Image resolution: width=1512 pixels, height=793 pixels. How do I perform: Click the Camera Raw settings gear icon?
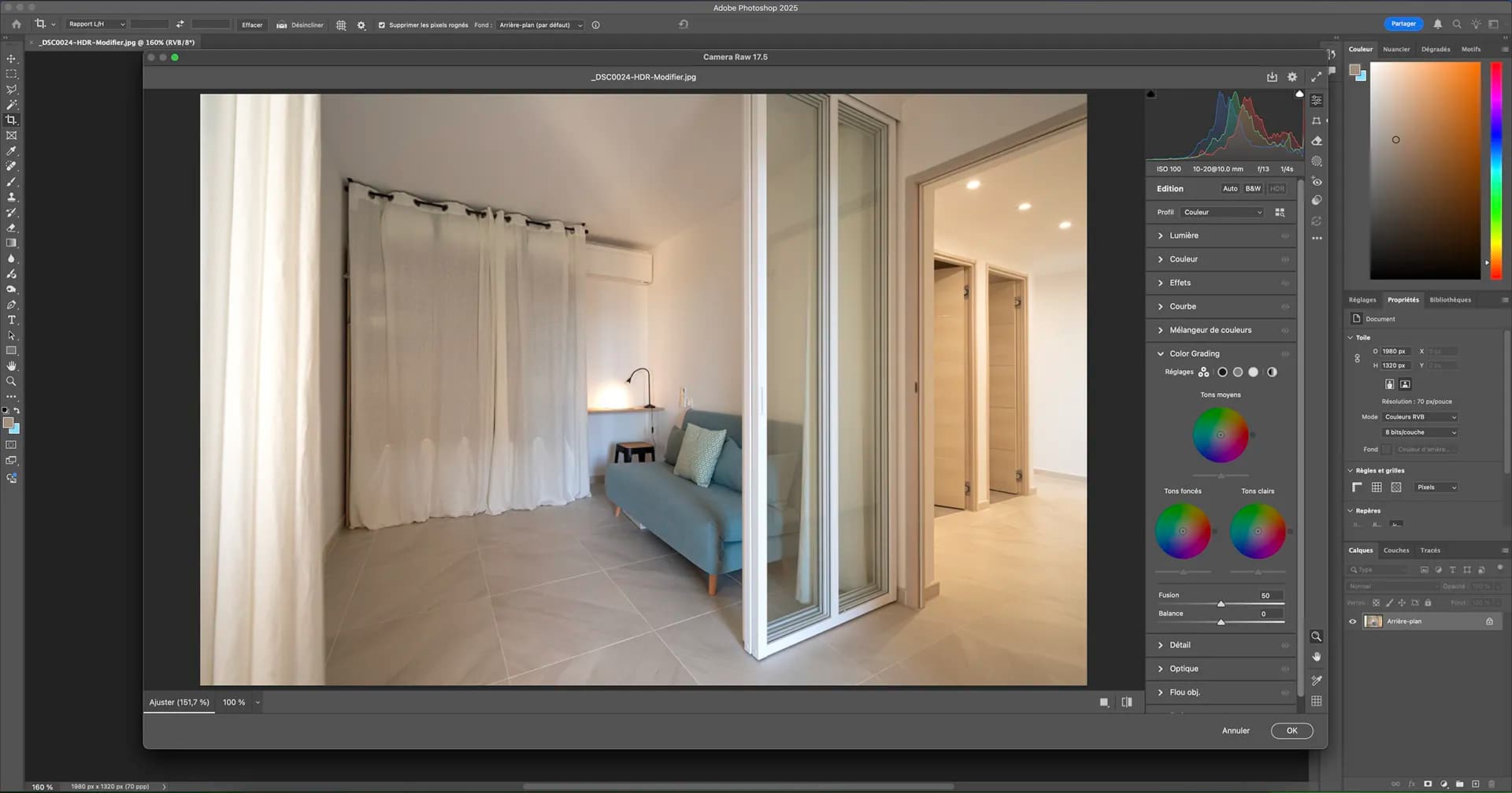(1292, 77)
